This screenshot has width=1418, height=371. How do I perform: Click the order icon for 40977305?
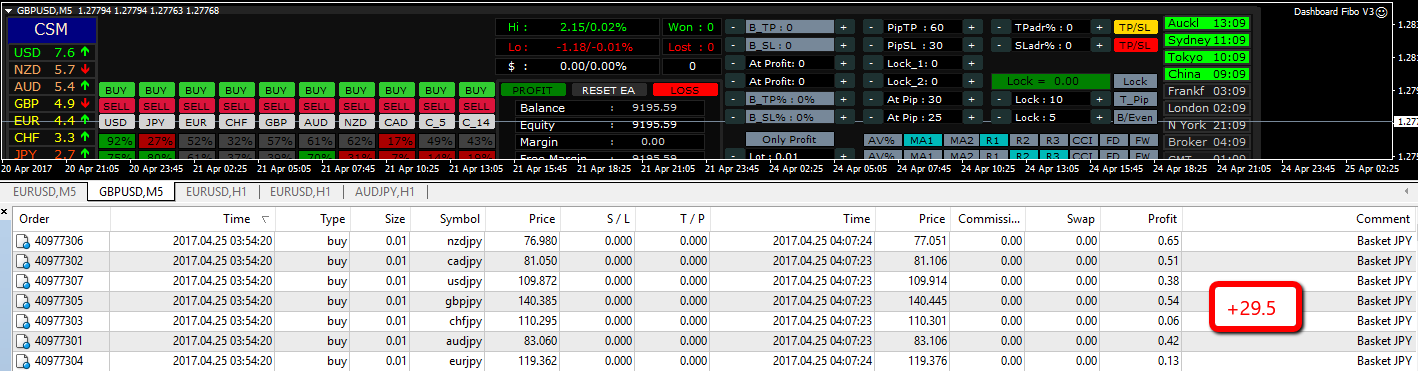tap(23, 301)
